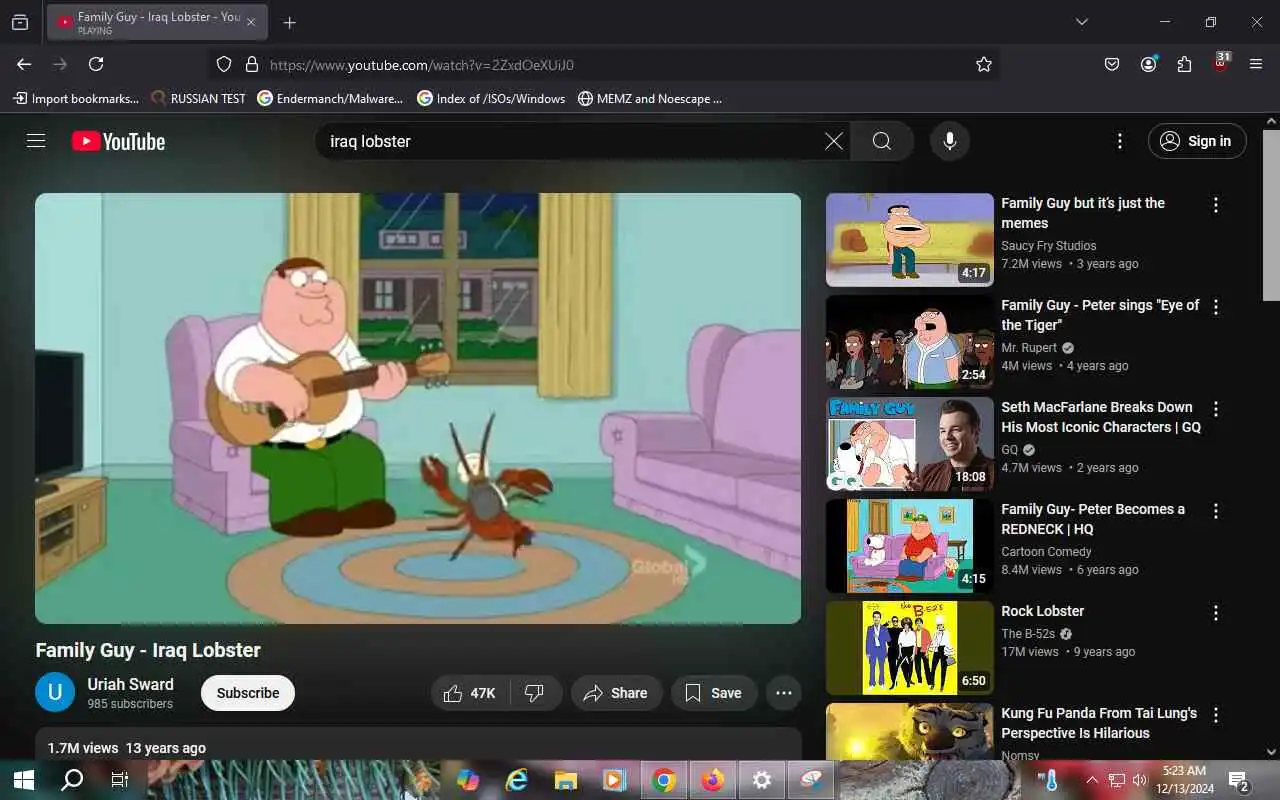Open options for Kung Fu Panda video
Image resolution: width=1280 pixels, height=800 pixels.
pyautogui.click(x=1216, y=715)
